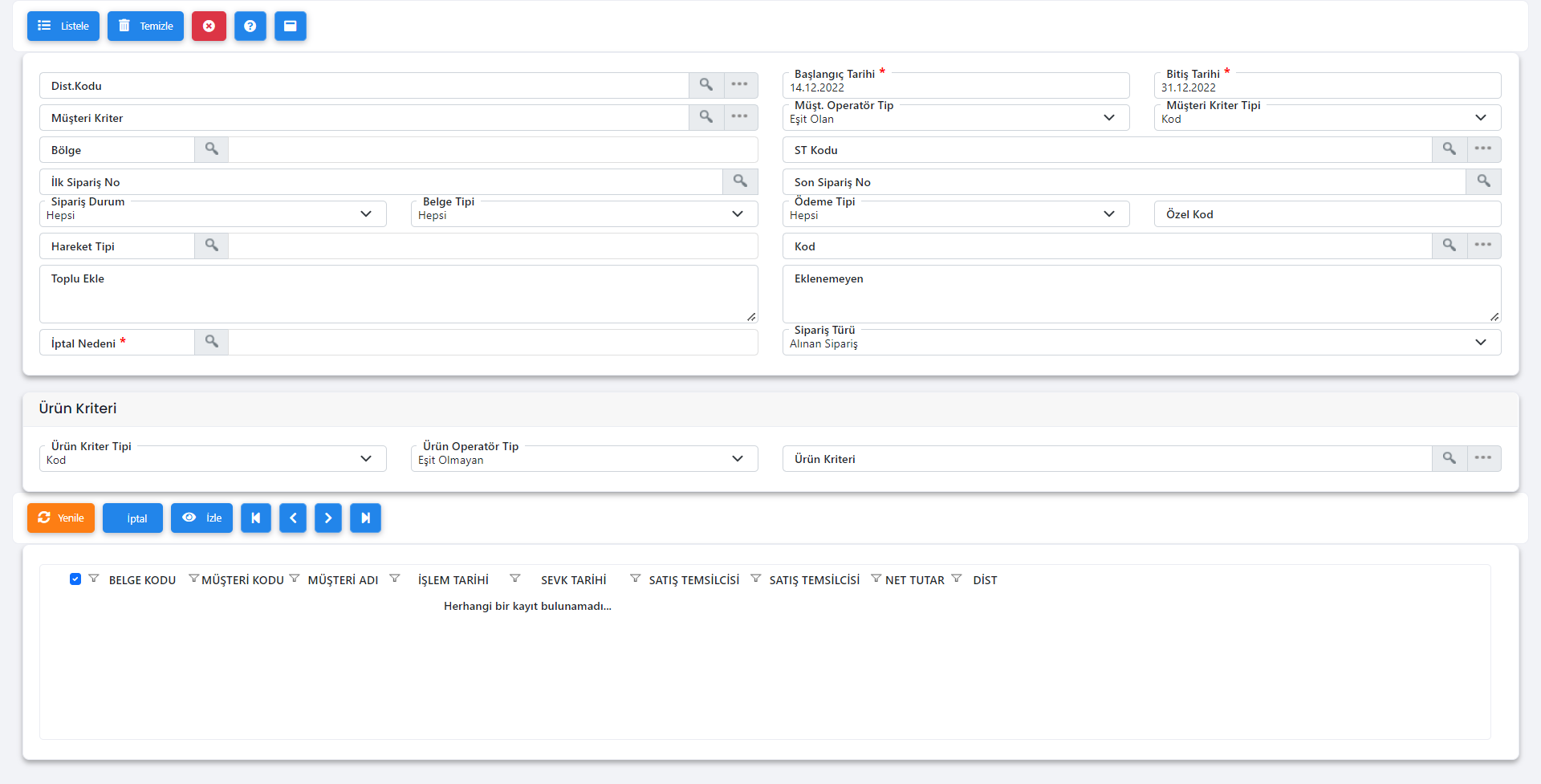This screenshot has height=784, width=1541.
Task: Go to first record page
Action: (256, 518)
